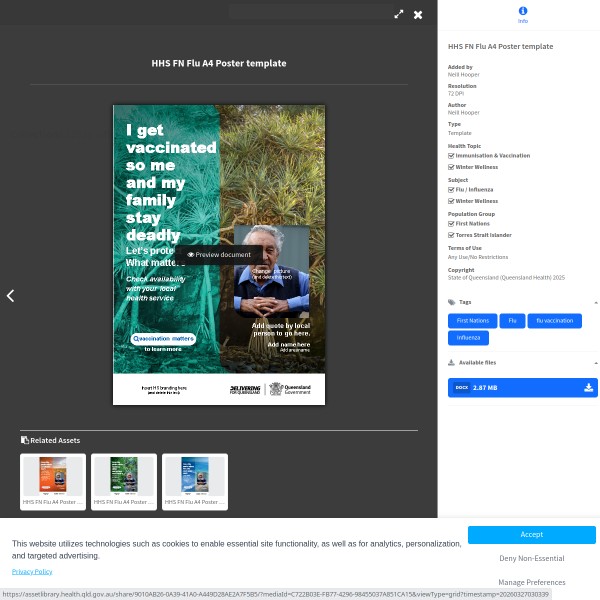Select the flu vaccination tag

[x=554, y=321]
